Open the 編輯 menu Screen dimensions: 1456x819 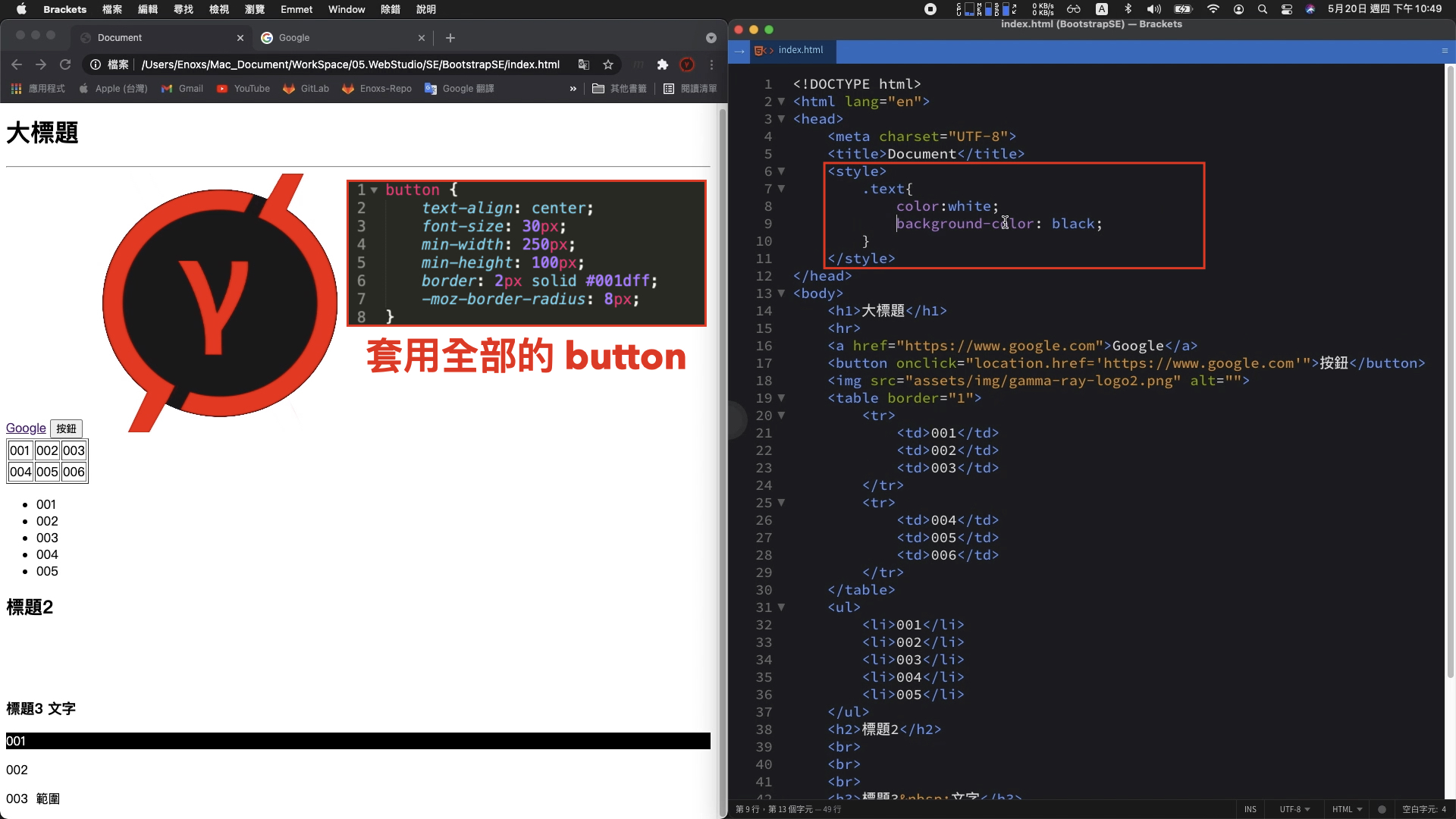[x=148, y=9]
